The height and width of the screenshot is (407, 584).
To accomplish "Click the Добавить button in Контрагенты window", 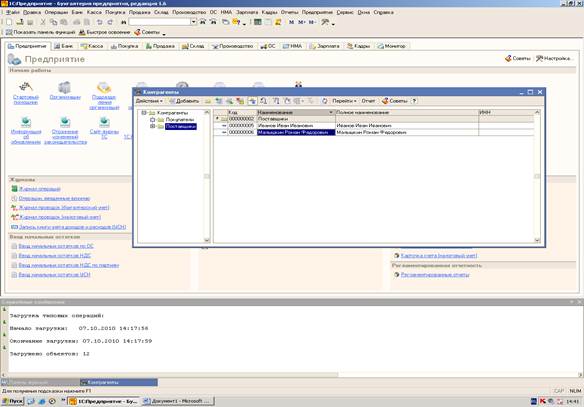I will 184,101.
